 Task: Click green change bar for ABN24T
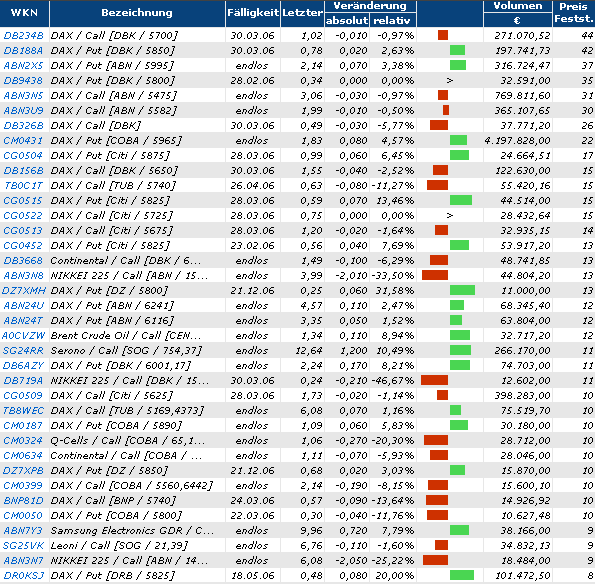(x=456, y=320)
